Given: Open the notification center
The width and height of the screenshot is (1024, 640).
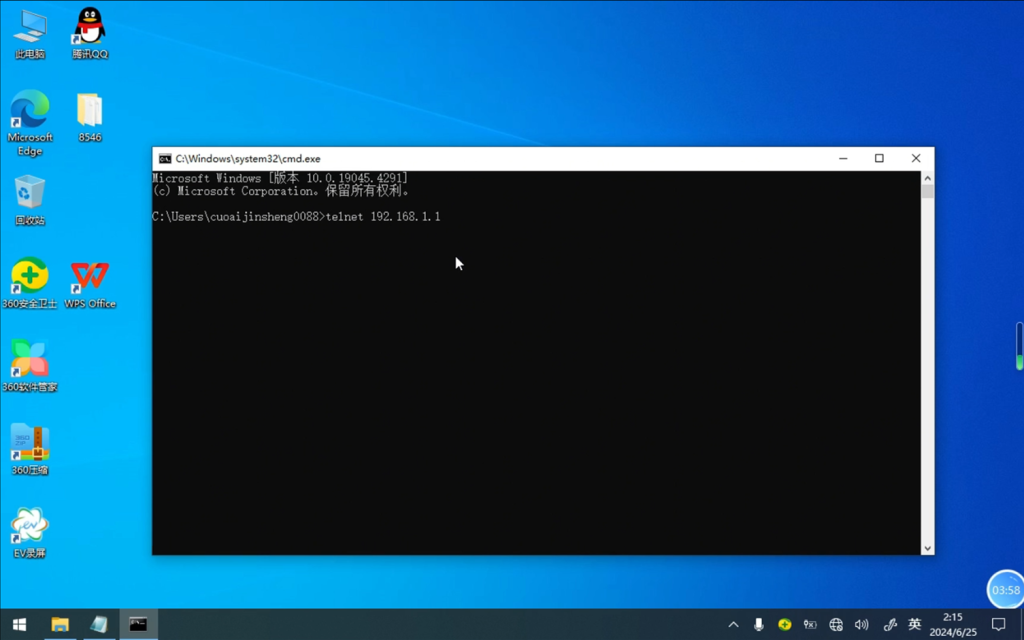Looking at the screenshot, I should point(998,625).
